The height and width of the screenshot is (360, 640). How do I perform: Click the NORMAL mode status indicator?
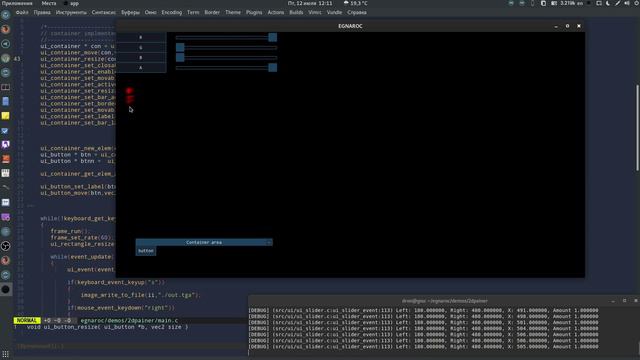coord(27,320)
